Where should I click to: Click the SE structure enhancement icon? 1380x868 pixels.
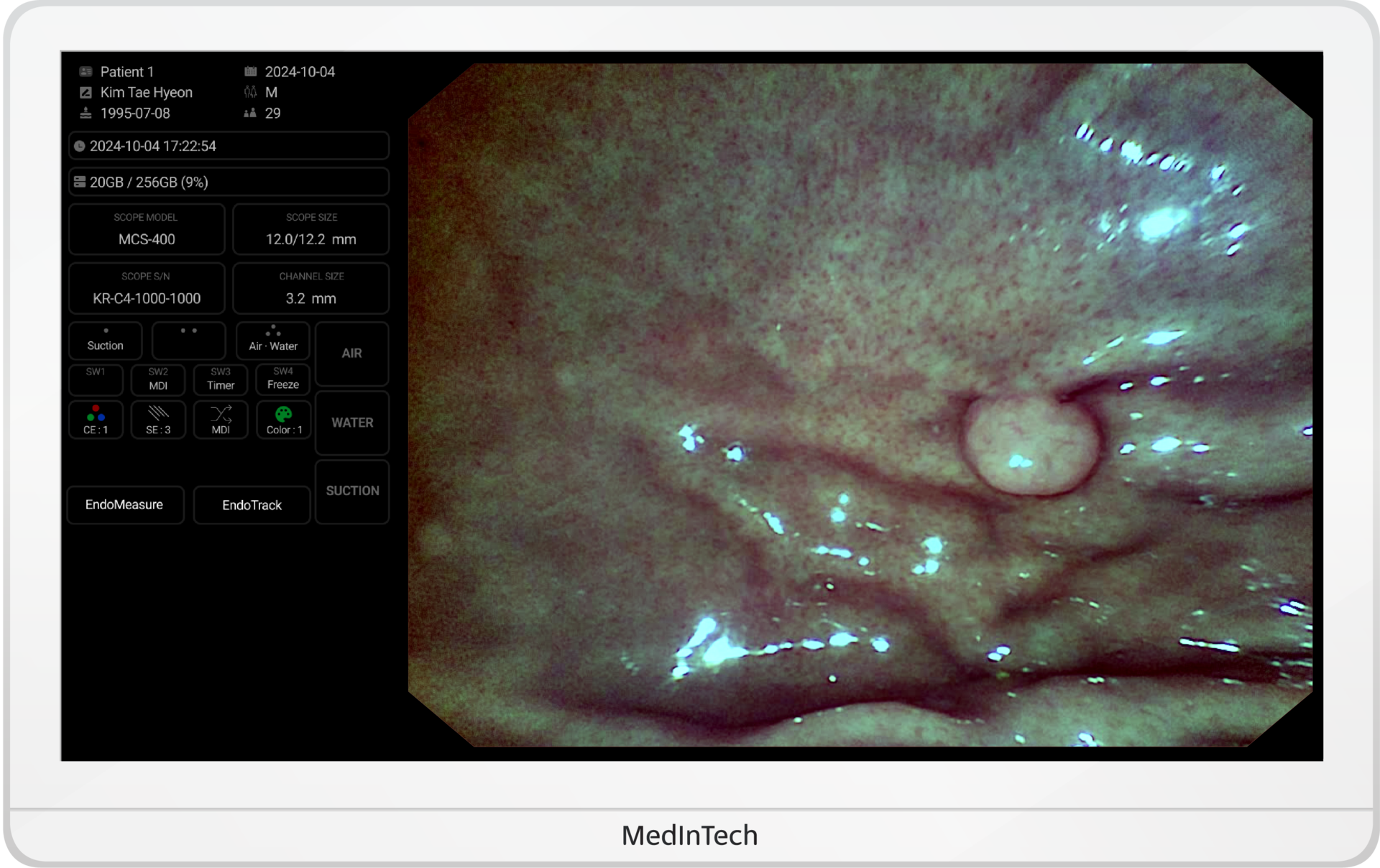coord(158,414)
